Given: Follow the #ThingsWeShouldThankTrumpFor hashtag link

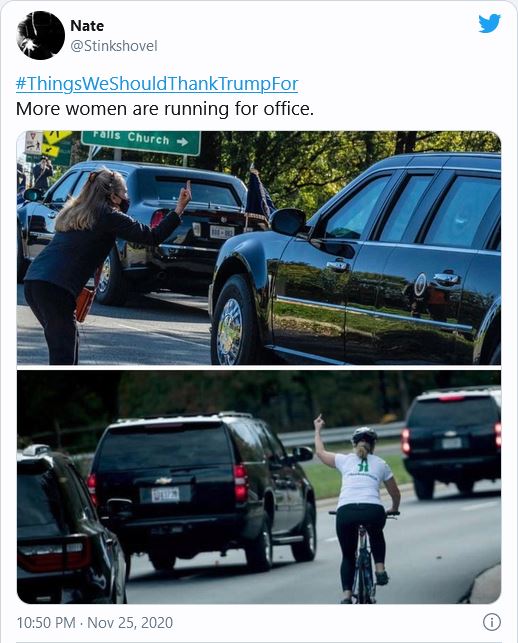Looking at the screenshot, I should pyautogui.click(x=157, y=84).
